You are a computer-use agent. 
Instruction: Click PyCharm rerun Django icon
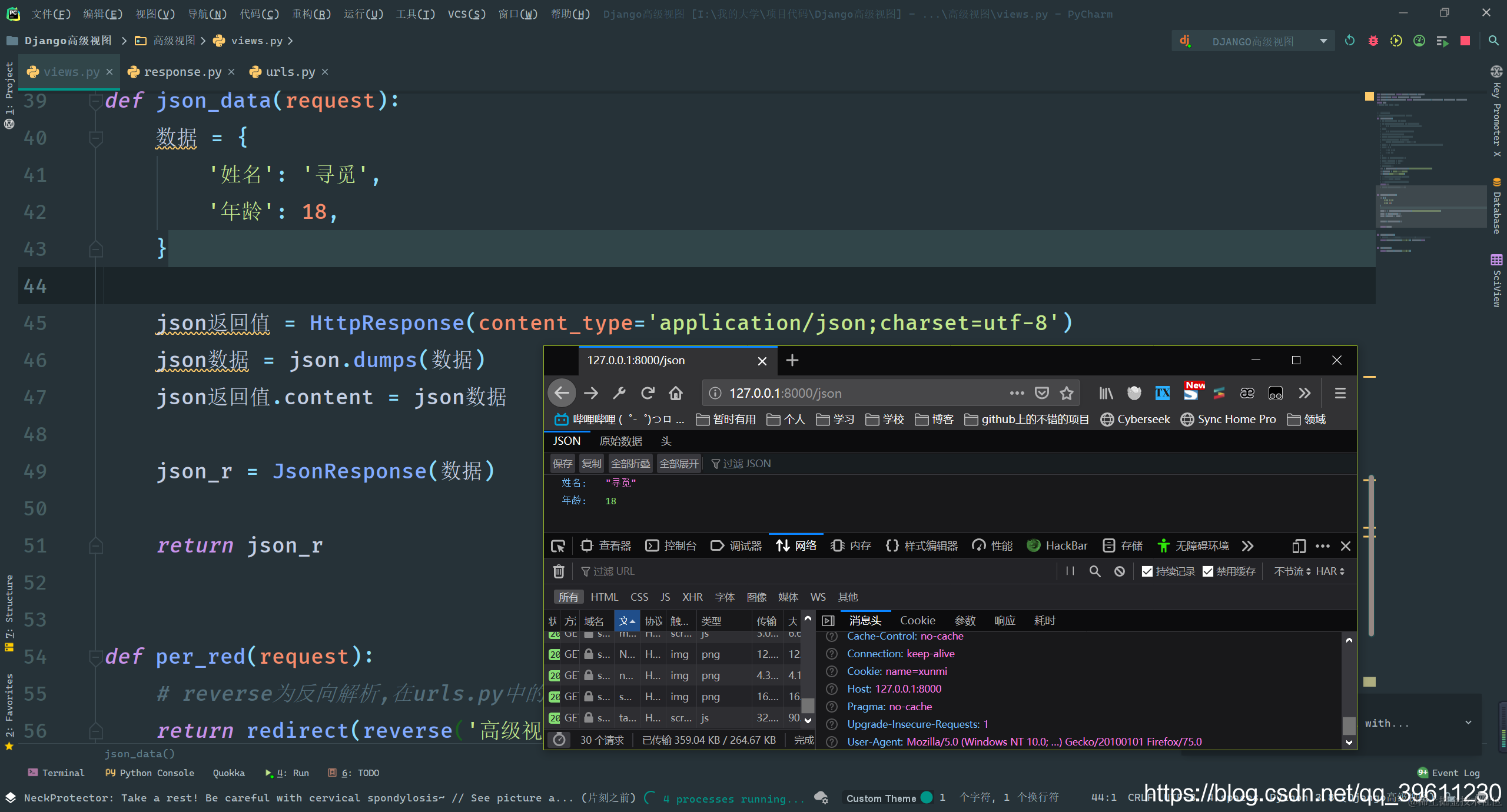[1350, 41]
